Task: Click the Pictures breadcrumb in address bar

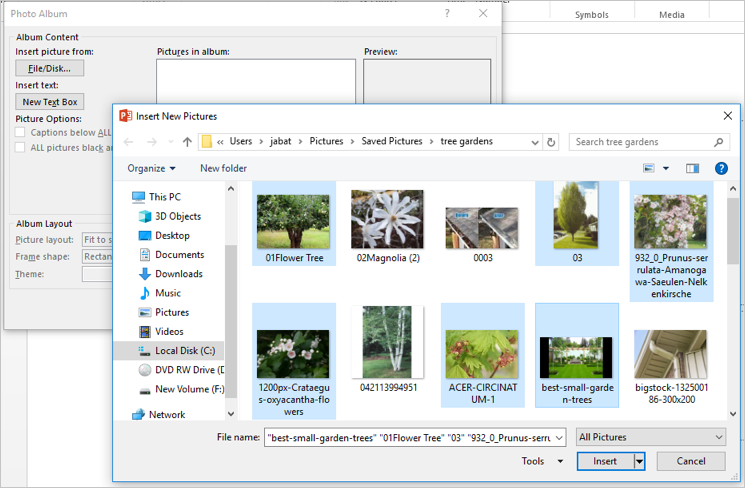Action: pyautogui.click(x=326, y=142)
